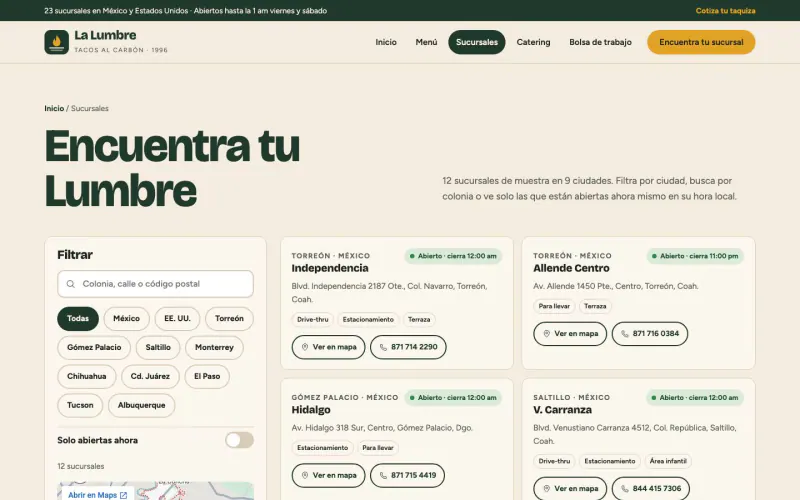Click the external link icon beside Abrir en Maps
The height and width of the screenshot is (500, 800).
coord(123,495)
